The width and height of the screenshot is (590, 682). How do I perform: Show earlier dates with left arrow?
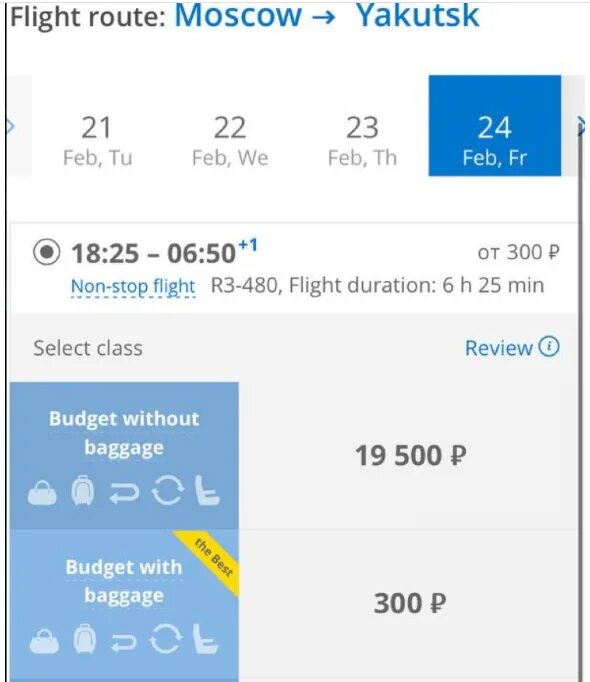pos(10,127)
